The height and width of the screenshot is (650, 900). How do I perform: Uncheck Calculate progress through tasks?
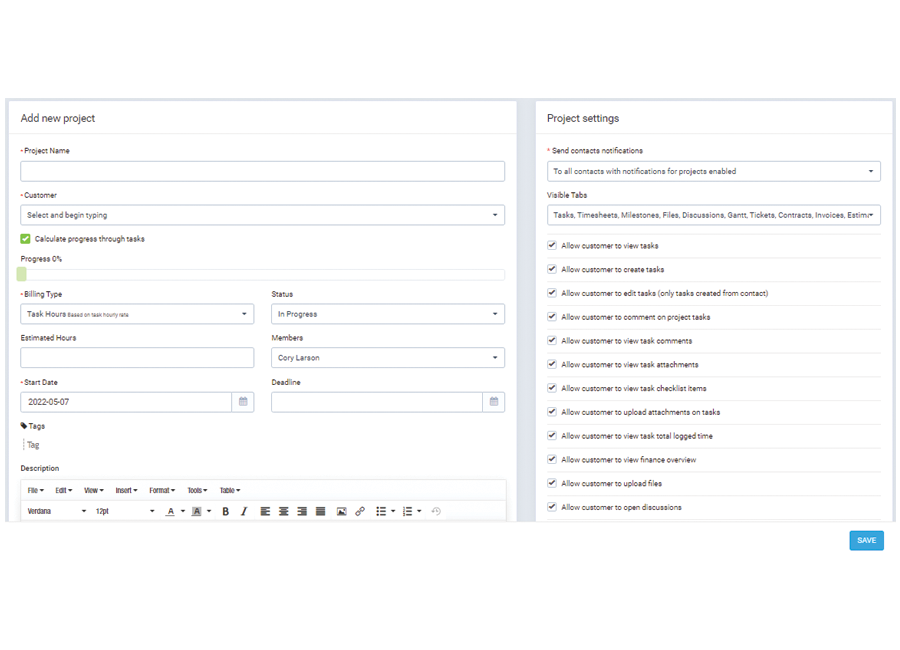pos(26,239)
